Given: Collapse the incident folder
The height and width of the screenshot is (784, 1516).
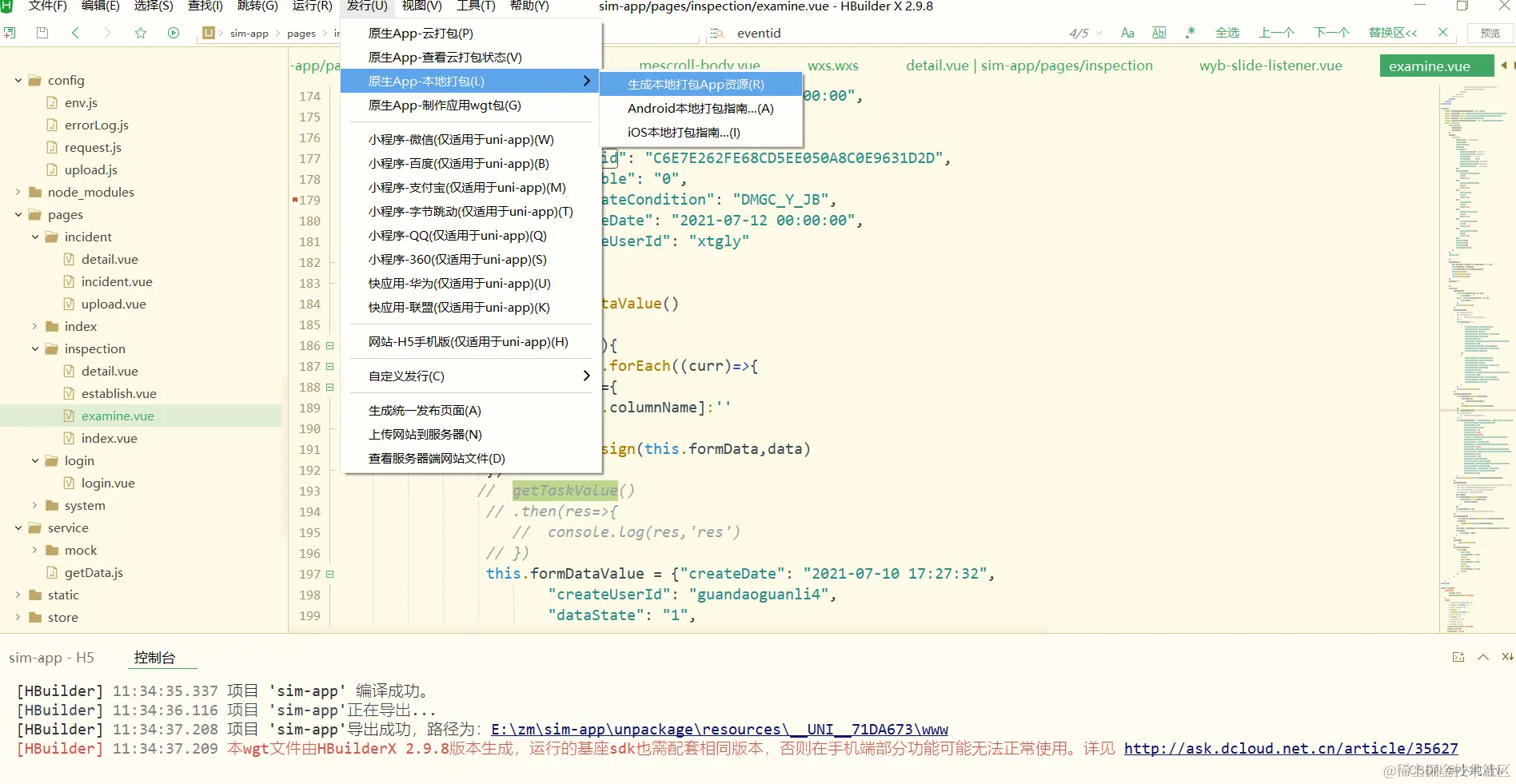Looking at the screenshot, I should click(x=34, y=237).
